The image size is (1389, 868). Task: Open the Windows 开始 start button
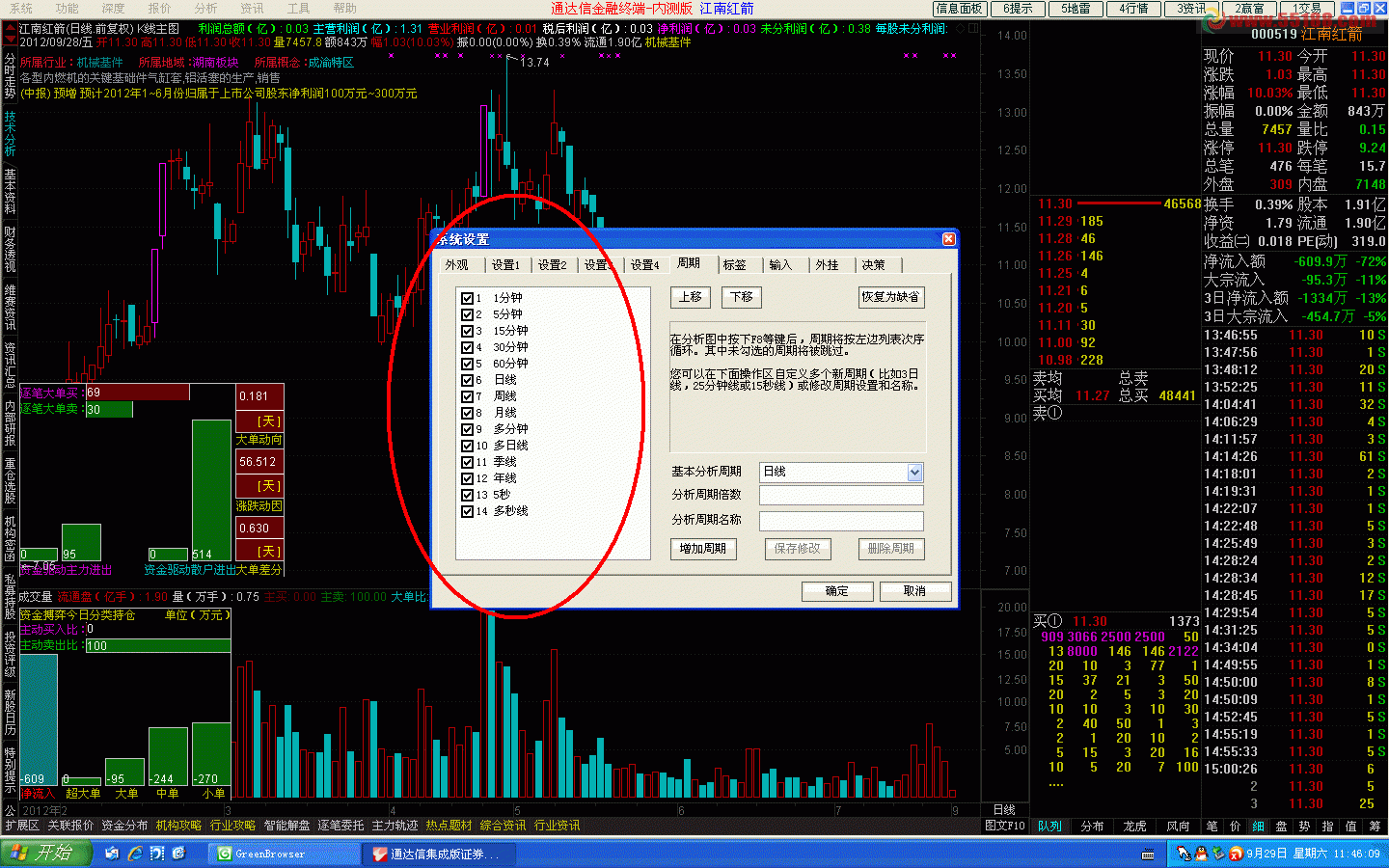(x=46, y=854)
